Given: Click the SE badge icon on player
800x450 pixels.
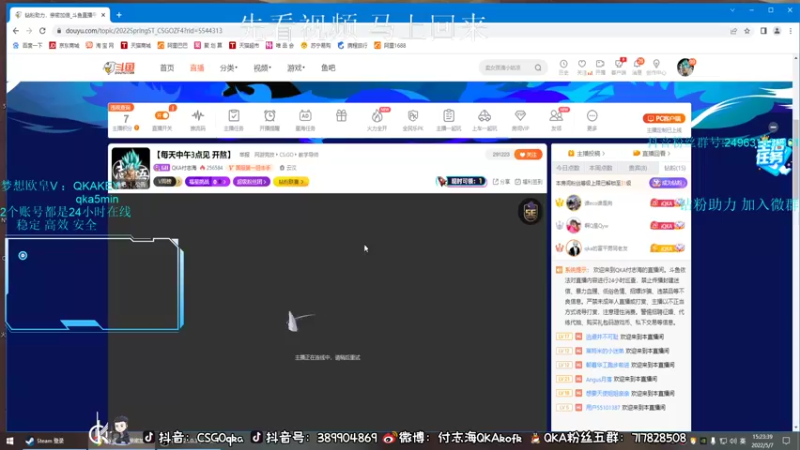Looking at the screenshot, I should [x=530, y=211].
